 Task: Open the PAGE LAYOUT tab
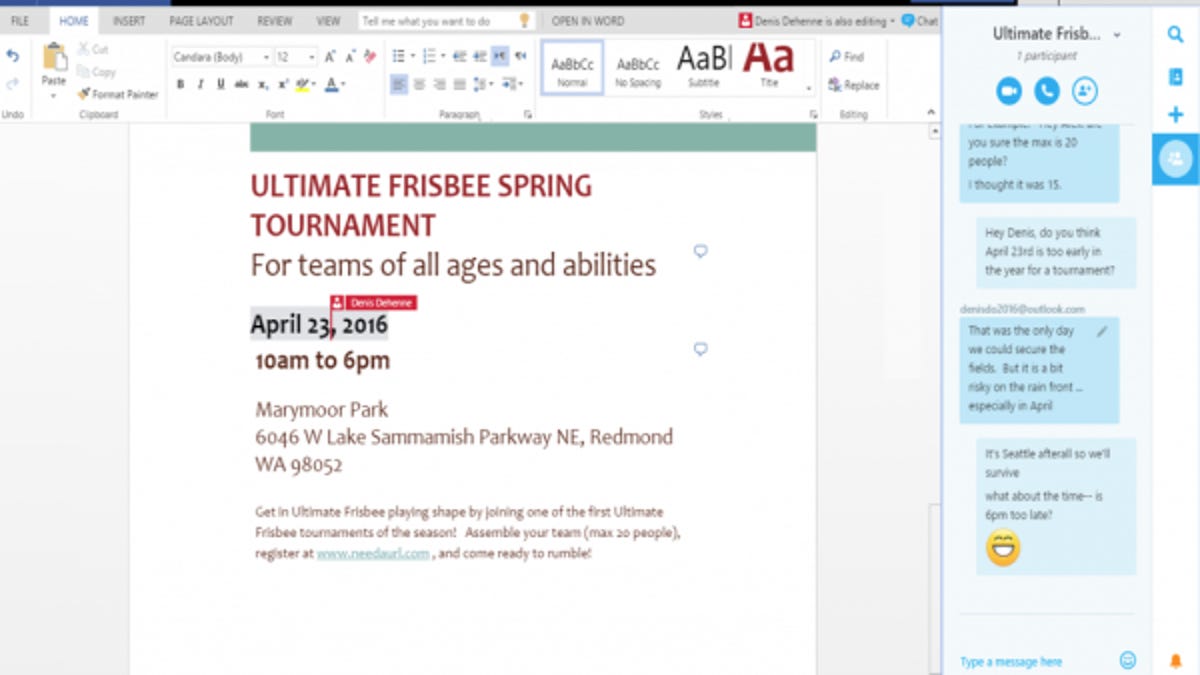tap(201, 21)
